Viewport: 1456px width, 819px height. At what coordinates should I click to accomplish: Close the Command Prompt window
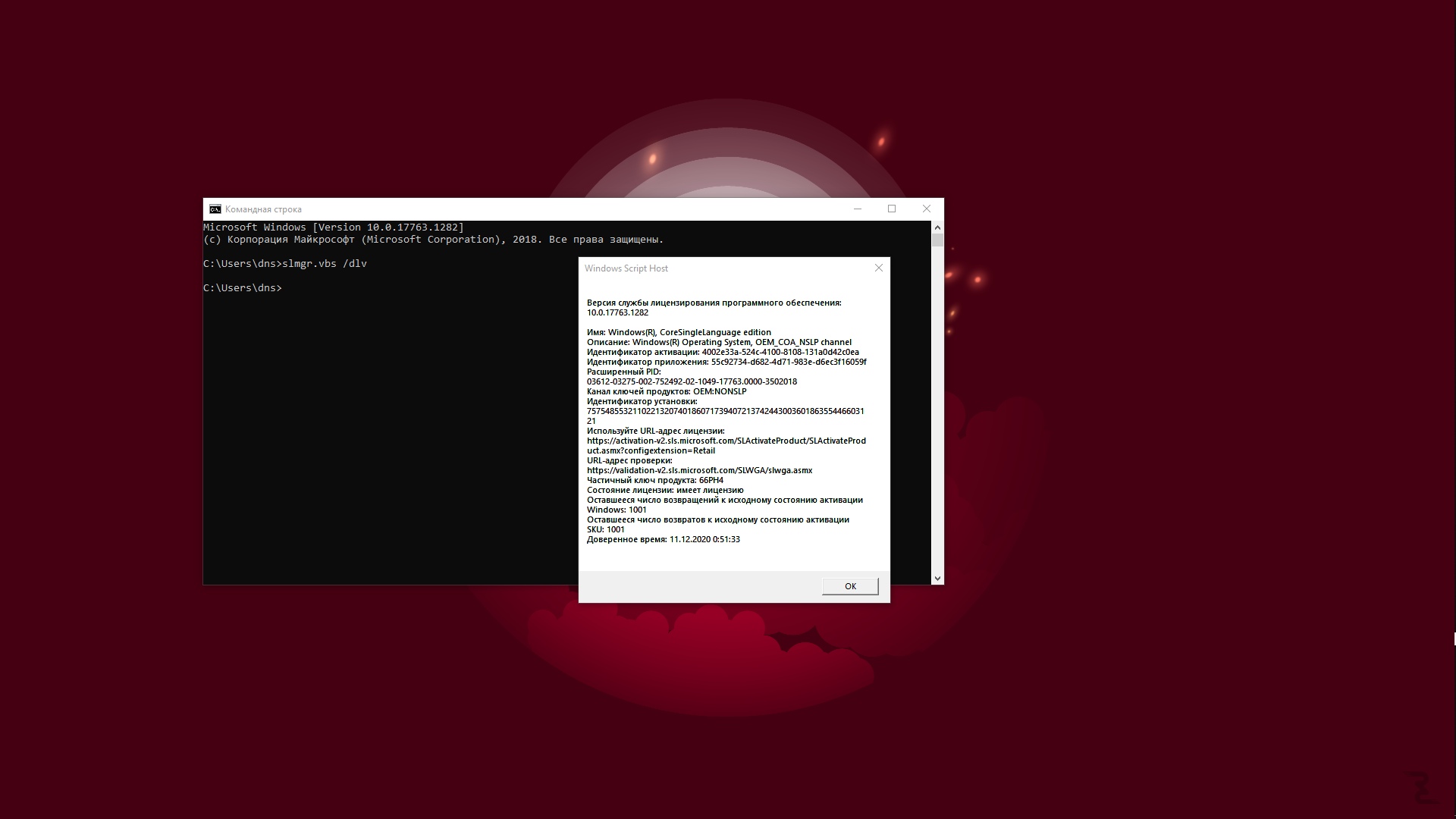(x=926, y=209)
